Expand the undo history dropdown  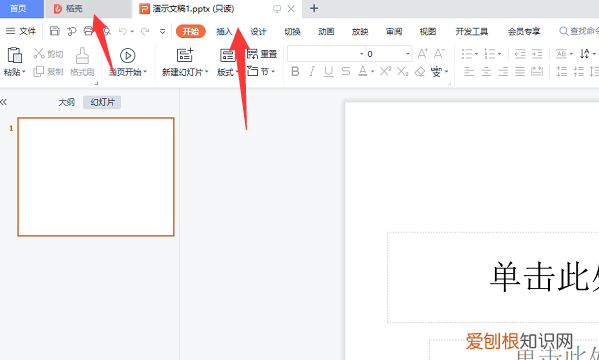[132, 31]
